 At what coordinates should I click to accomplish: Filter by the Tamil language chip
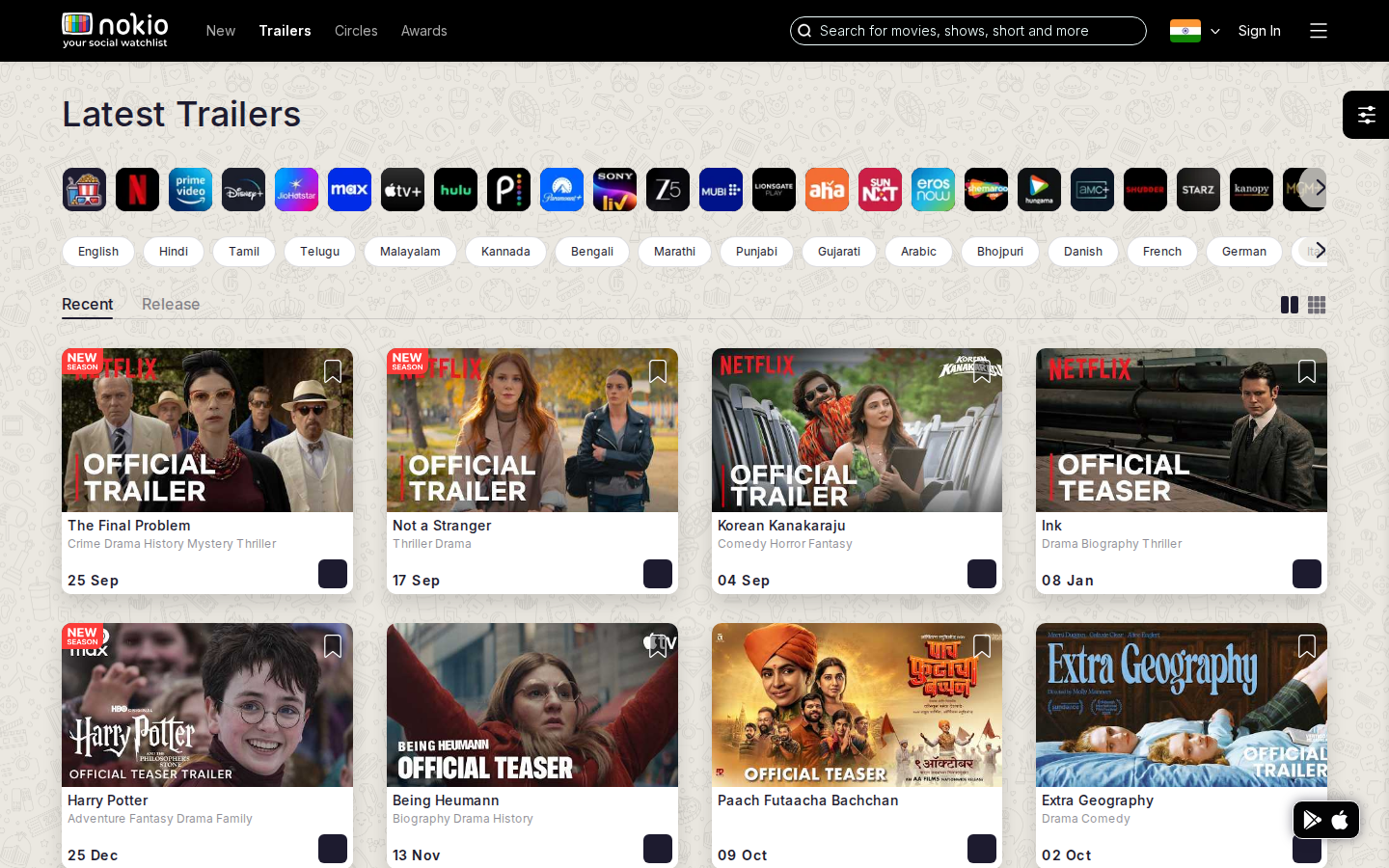click(244, 252)
